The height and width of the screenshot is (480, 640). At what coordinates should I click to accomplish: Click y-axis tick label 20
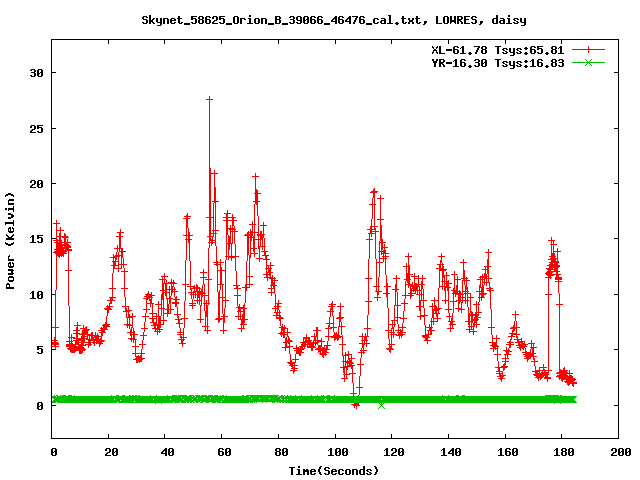(36, 184)
